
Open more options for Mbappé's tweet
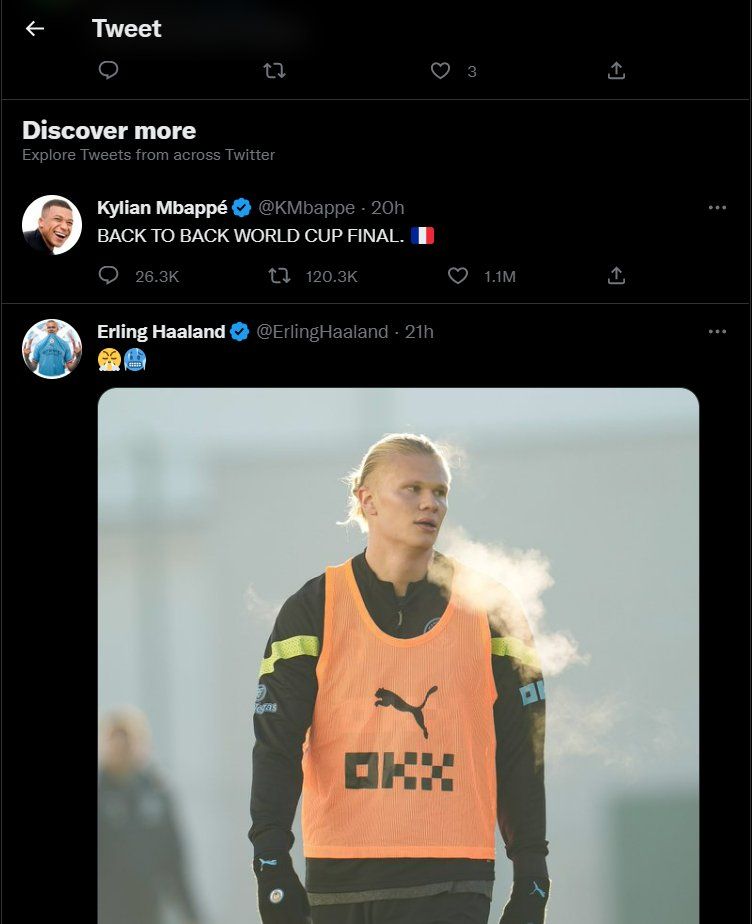click(717, 208)
